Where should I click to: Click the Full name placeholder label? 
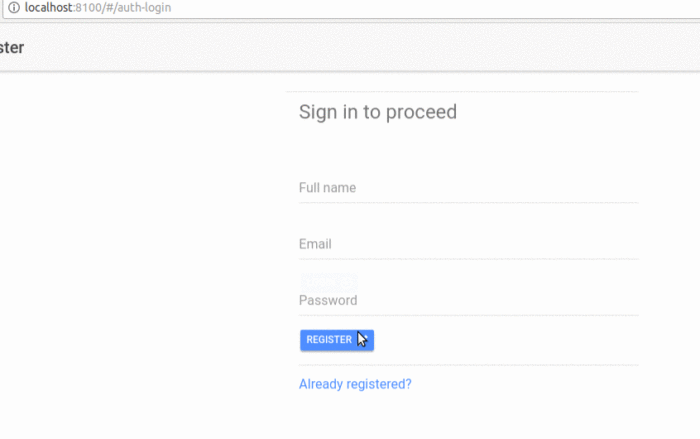327,188
